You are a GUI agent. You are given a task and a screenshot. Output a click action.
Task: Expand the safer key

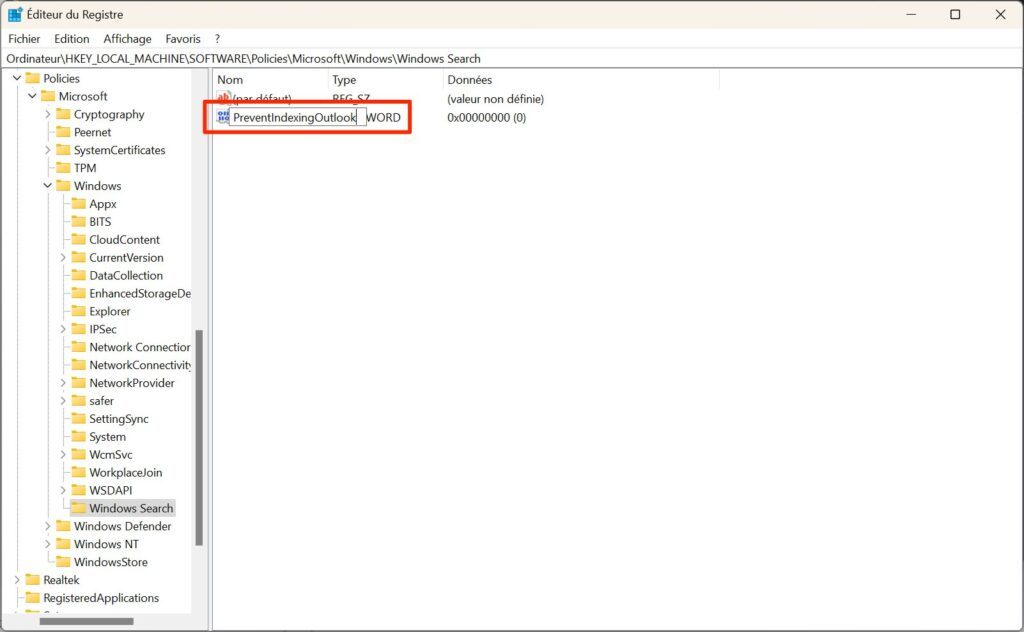(x=63, y=401)
